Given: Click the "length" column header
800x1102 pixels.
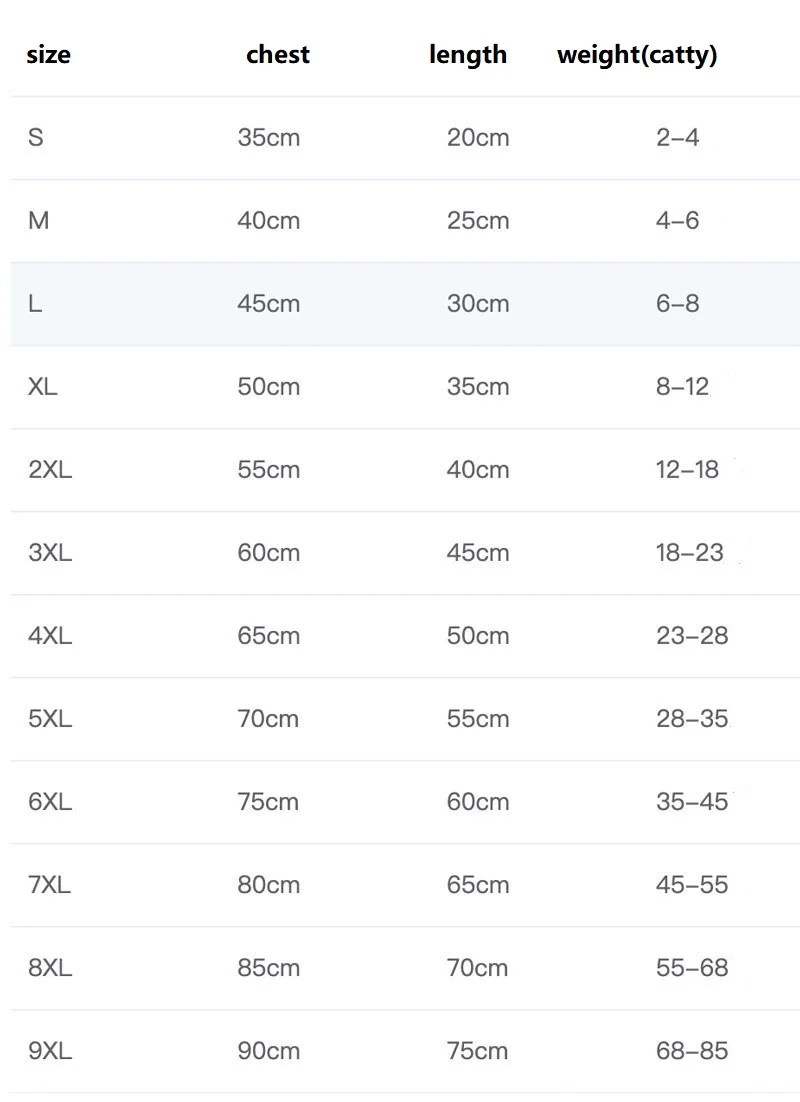Looking at the screenshot, I should click(468, 55).
